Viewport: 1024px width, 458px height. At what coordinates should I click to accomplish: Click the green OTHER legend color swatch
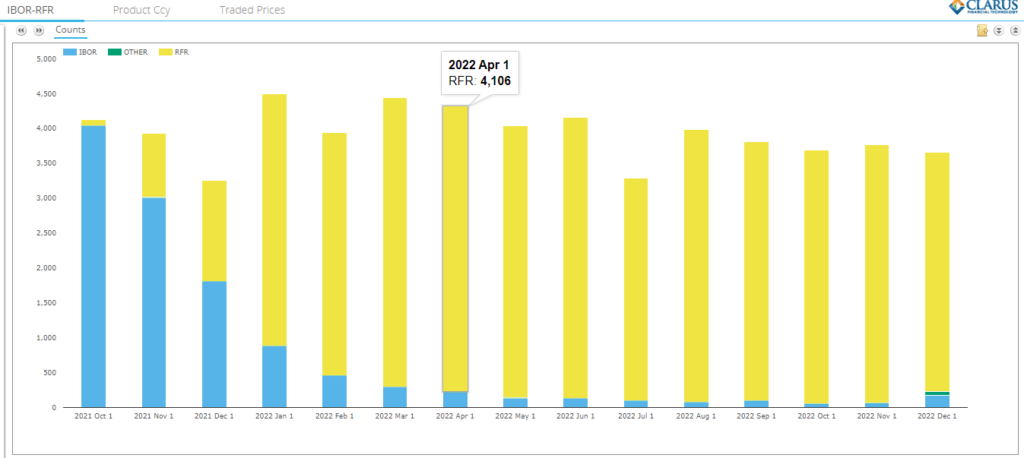[114, 52]
